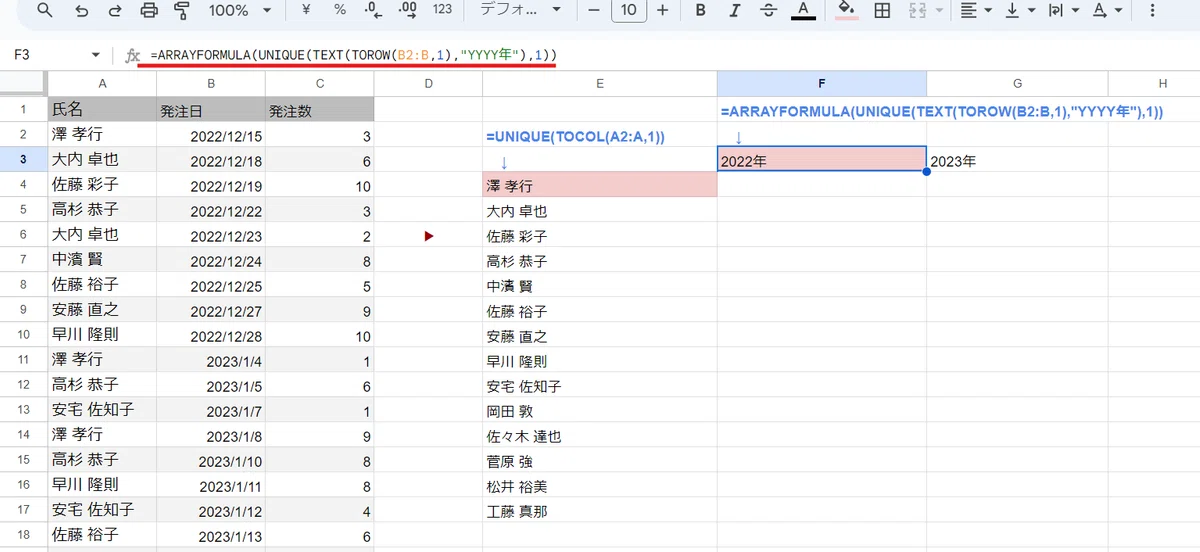Viewport: 1200px width, 552px height.
Task: Click the 発注数 header cell
Action: click(x=320, y=109)
